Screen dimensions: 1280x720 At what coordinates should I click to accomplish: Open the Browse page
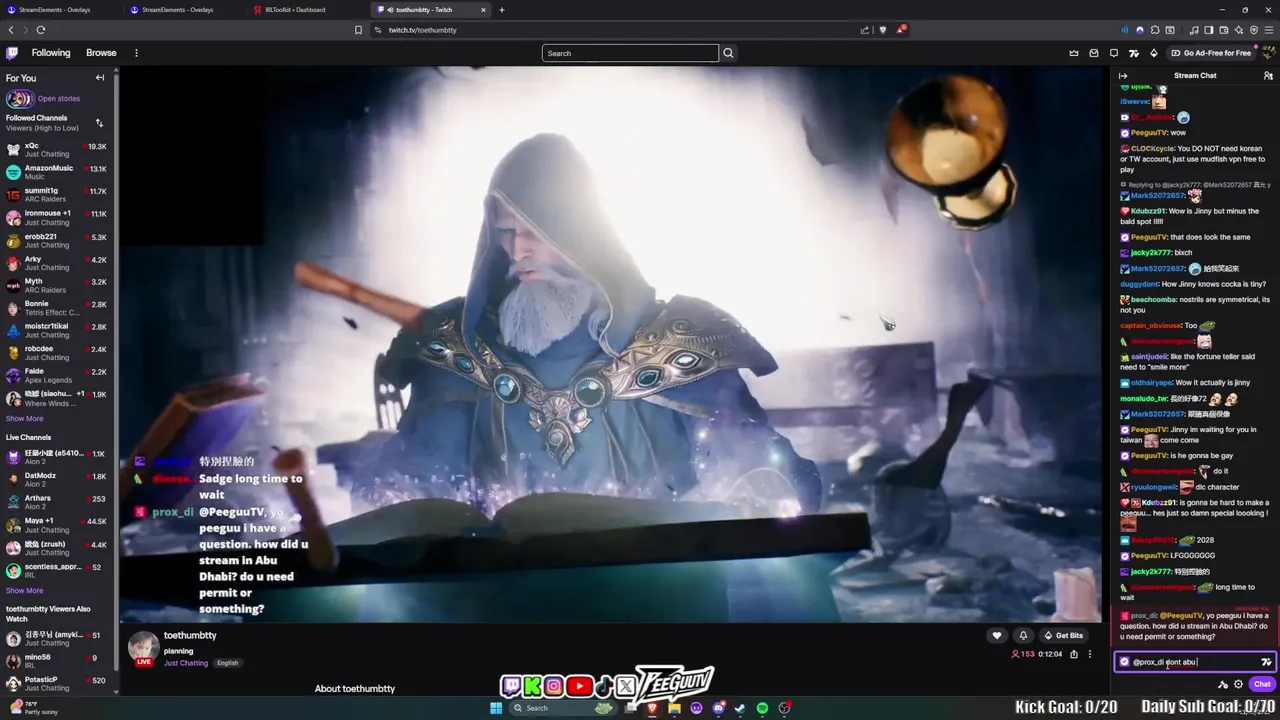[101, 53]
